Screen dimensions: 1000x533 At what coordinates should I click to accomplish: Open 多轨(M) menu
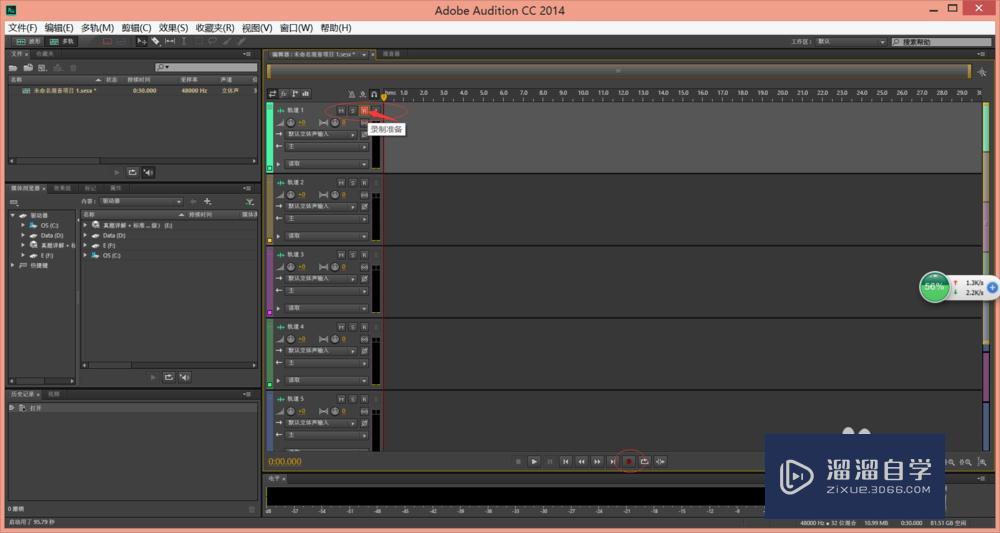(98, 28)
